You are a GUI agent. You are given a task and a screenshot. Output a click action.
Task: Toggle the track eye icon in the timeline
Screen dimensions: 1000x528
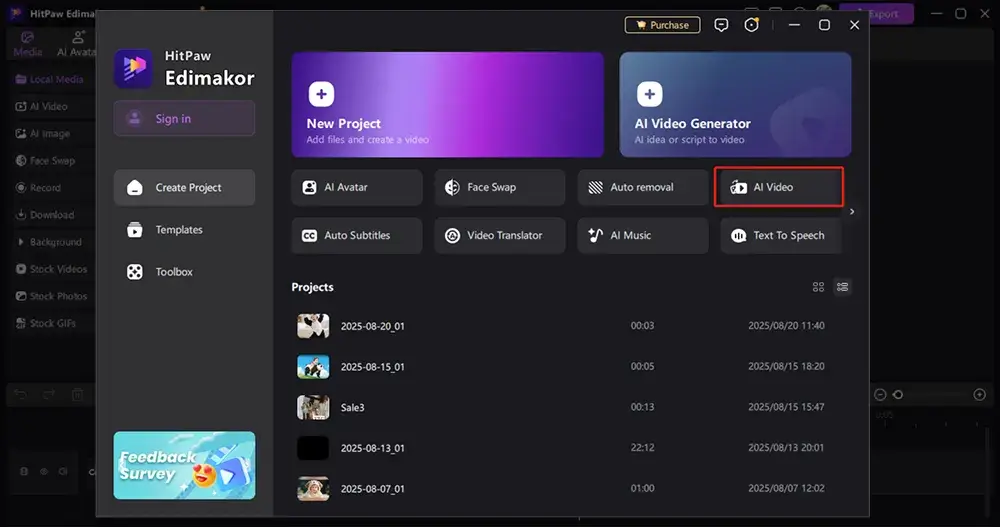[x=44, y=472]
